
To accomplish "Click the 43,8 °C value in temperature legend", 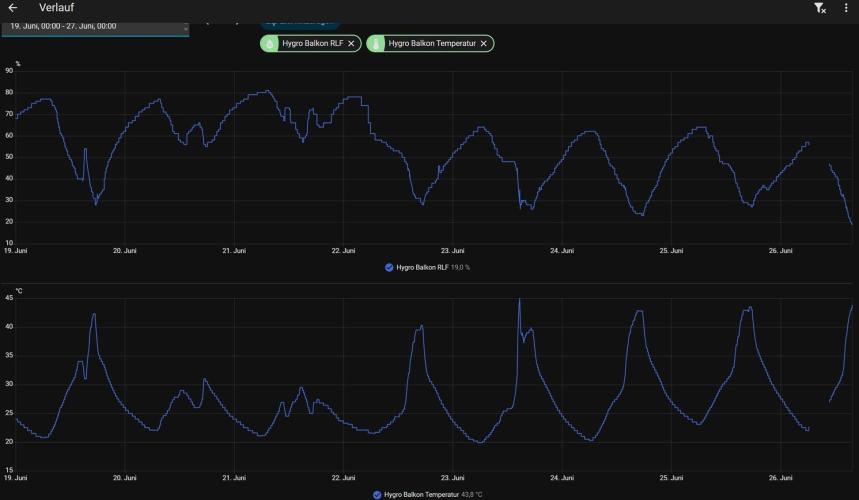I will [x=472, y=495].
